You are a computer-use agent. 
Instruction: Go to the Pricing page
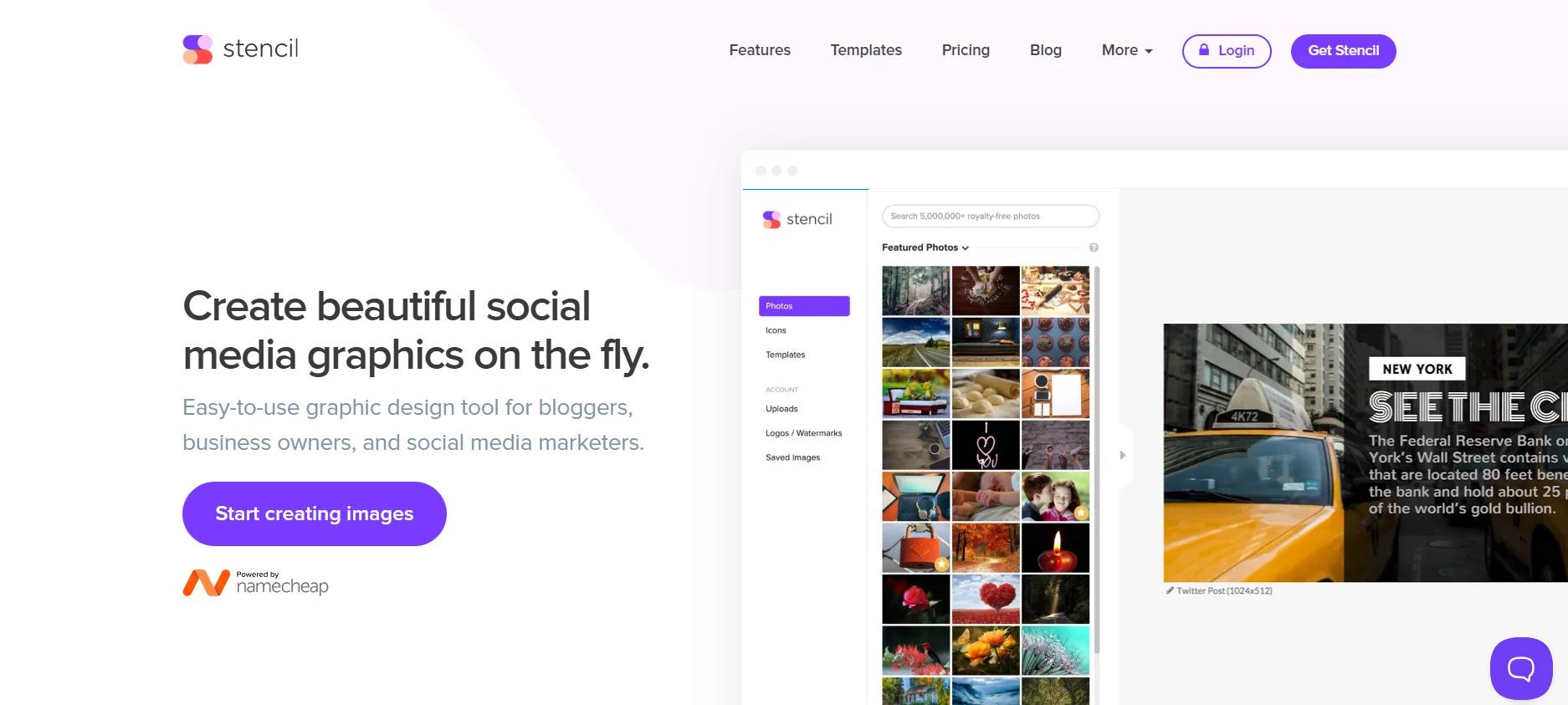pos(966,50)
